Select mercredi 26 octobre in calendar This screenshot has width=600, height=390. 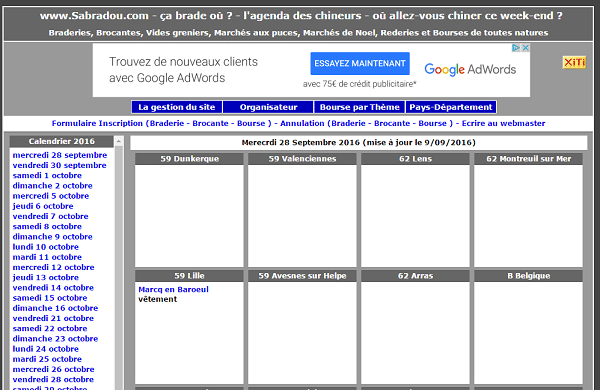coord(53,369)
